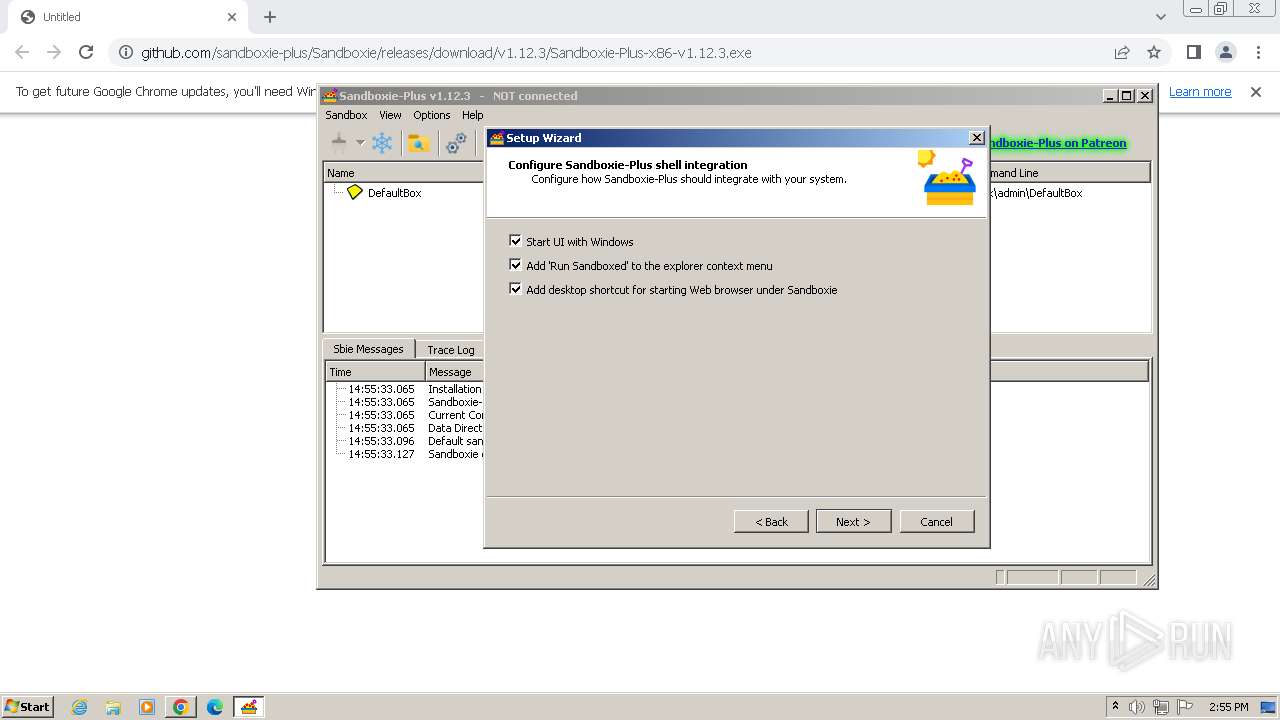The image size is (1280, 720).
Task: Click Chrome's forward navigation arrow
Action: point(54,52)
